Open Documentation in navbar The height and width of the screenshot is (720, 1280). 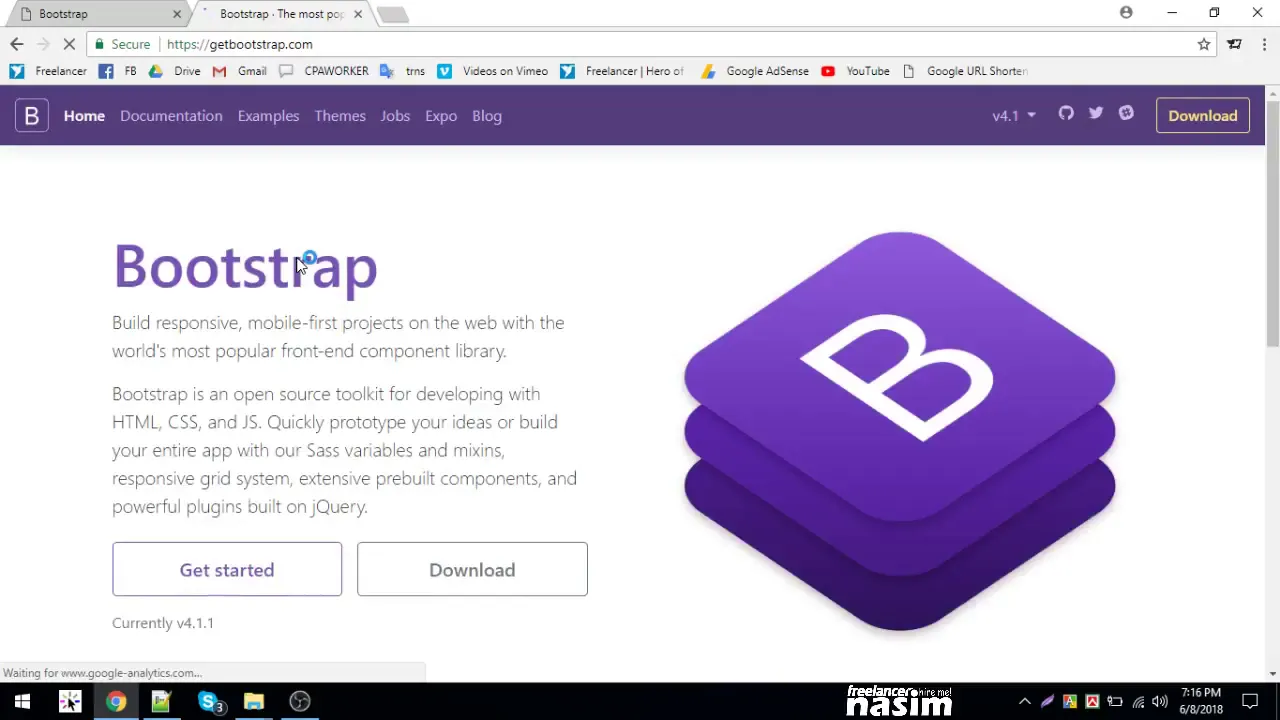pyautogui.click(x=171, y=116)
